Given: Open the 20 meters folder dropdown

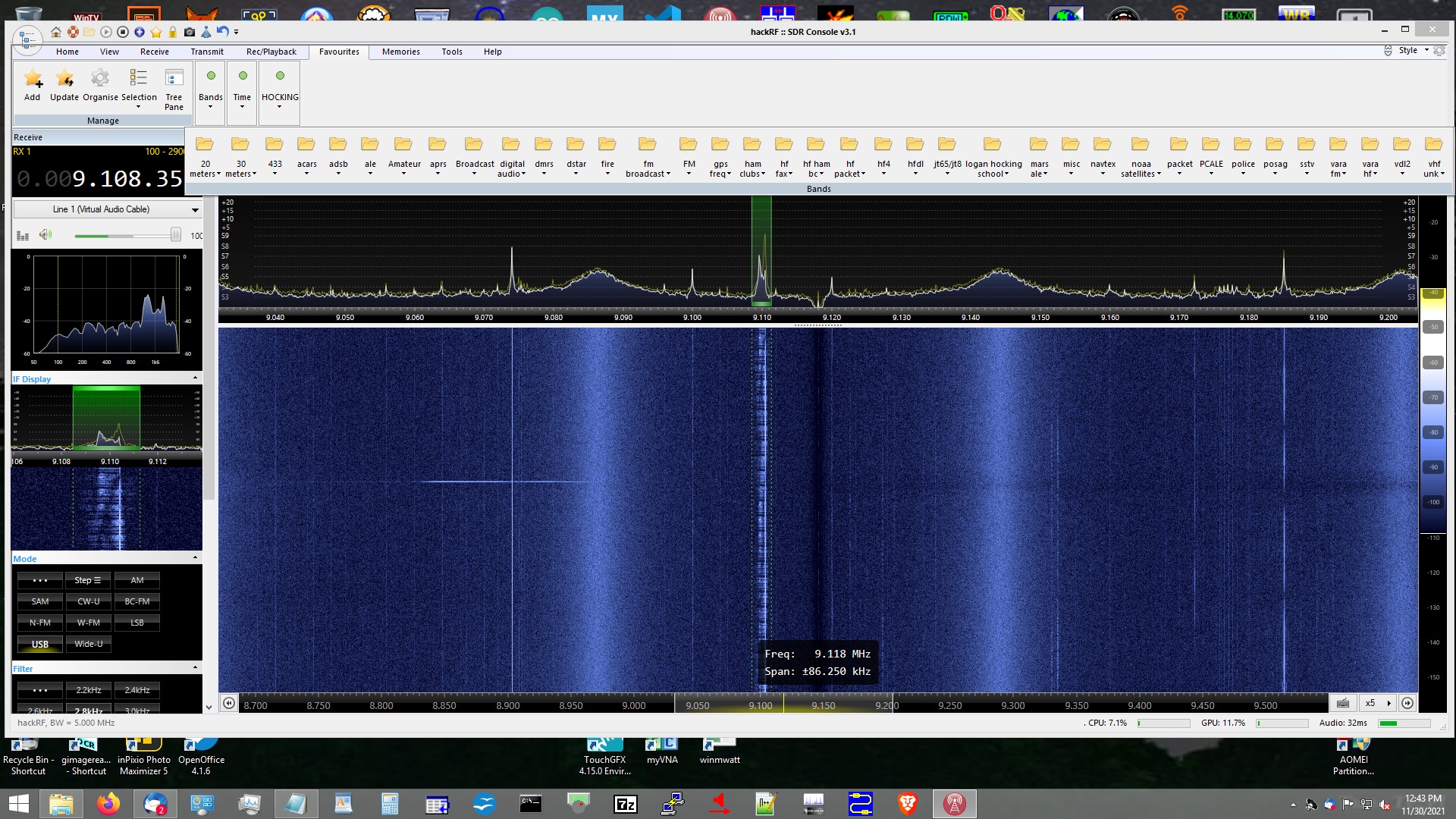Looking at the screenshot, I should (205, 157).
